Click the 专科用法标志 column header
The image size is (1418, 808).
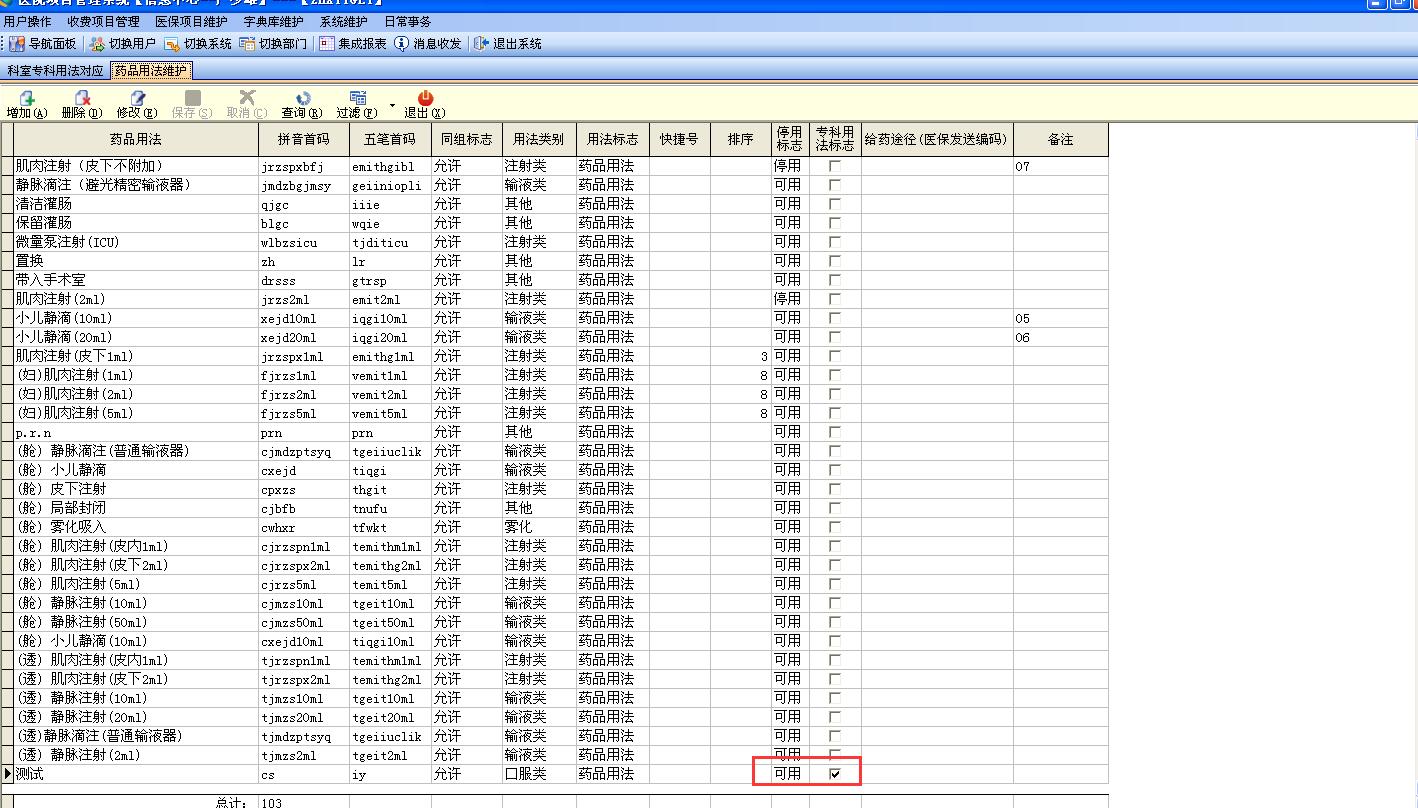click(x=835, y=140)
